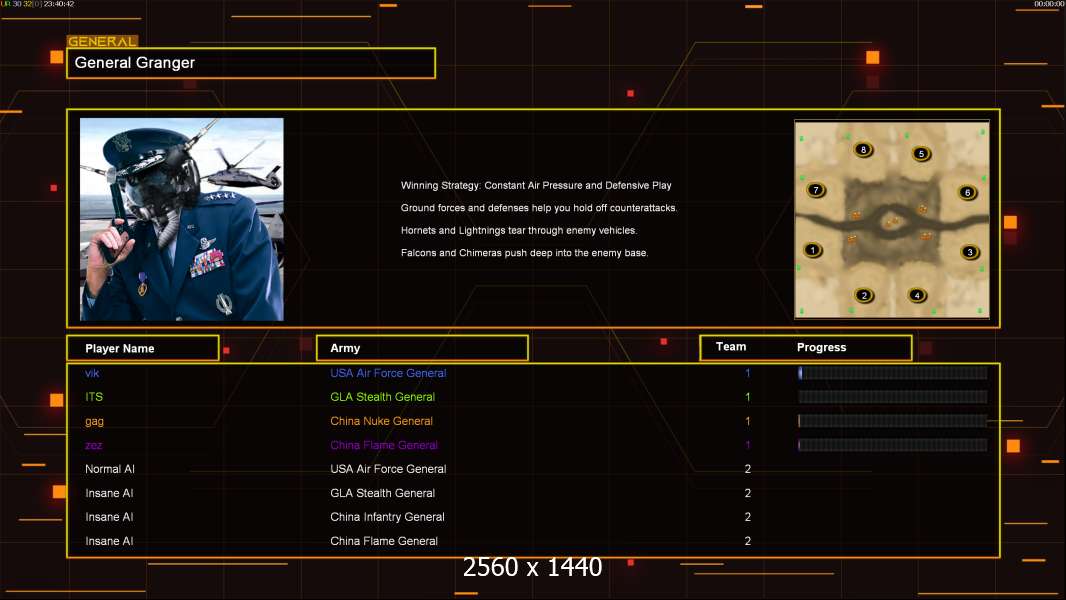Select player name gag
Image resolution: width=1066 pixels, height=600 pixels.
click(94, 421)
